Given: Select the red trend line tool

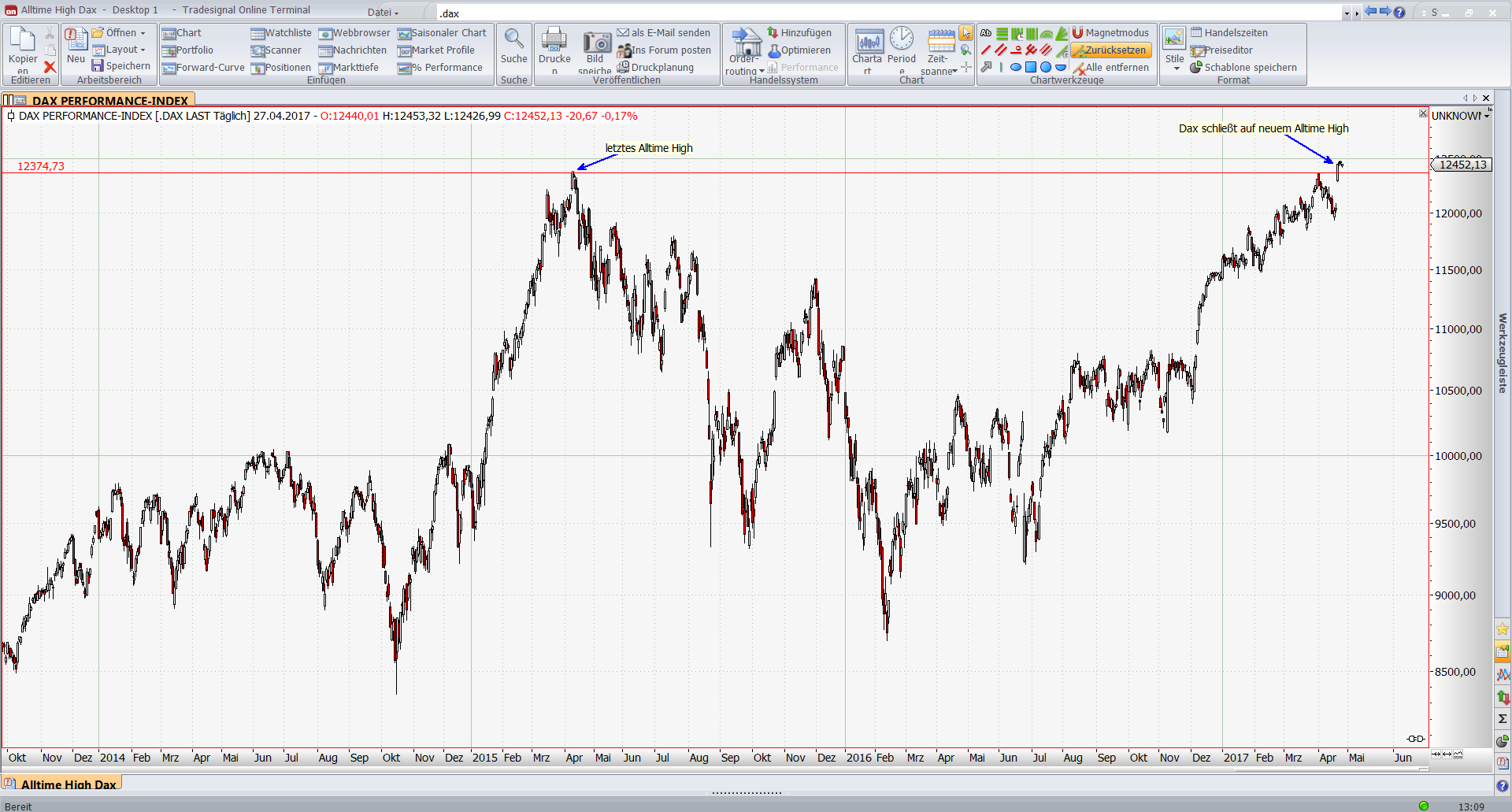Looking at the screenshot, I should [985, 50].
